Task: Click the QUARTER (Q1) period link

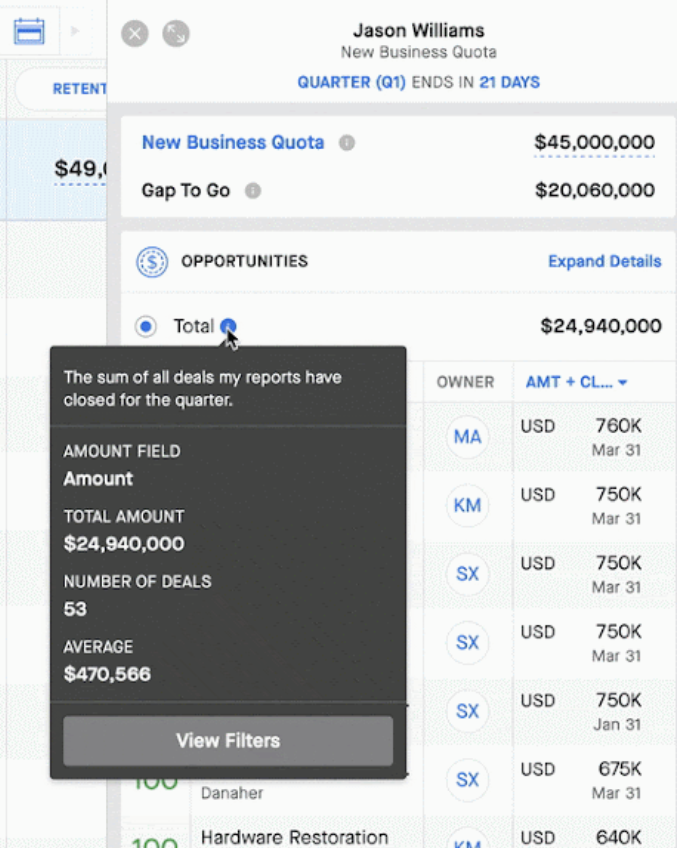Action: click(351, 82)
